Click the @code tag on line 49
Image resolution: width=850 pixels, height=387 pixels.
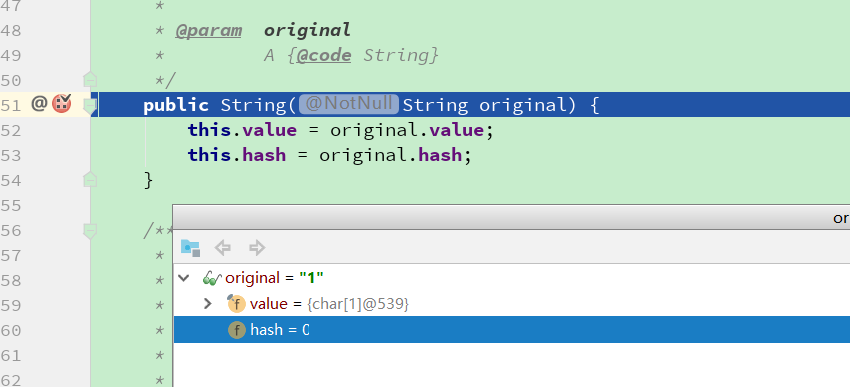click(x=324, y=55)
